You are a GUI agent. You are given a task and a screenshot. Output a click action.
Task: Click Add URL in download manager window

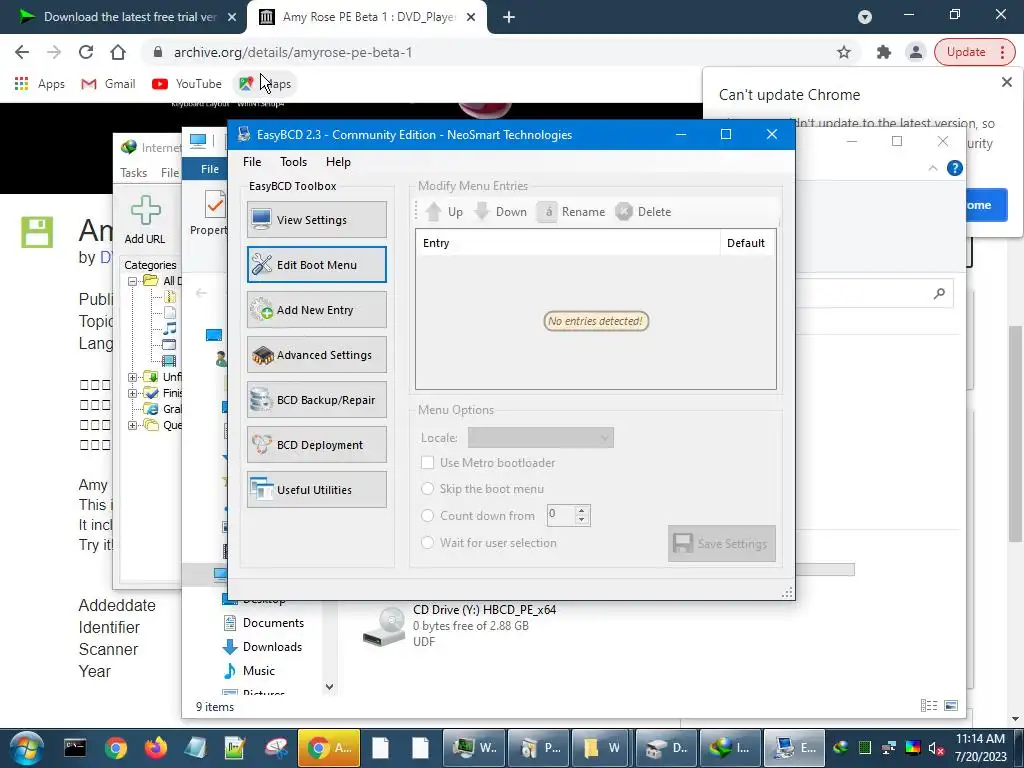coord(145,220)
